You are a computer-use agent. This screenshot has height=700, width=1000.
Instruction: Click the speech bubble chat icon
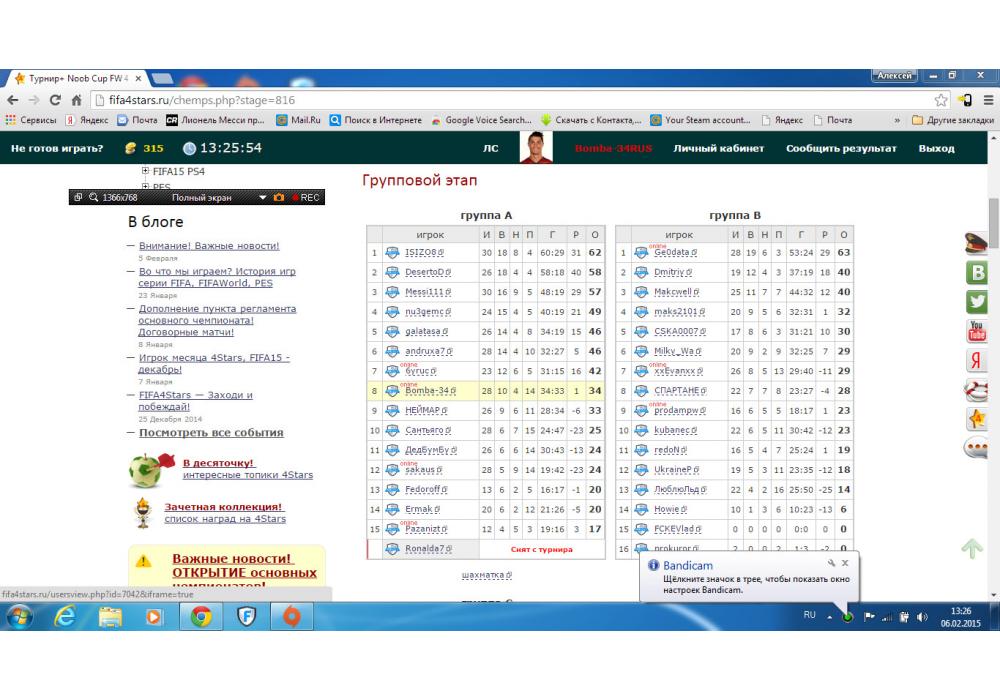coord(977,449)
